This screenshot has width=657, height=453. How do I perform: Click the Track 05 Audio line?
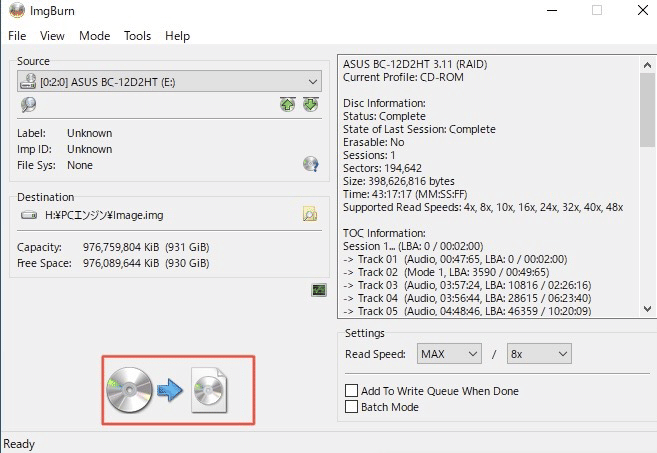[x=467, y=311]
